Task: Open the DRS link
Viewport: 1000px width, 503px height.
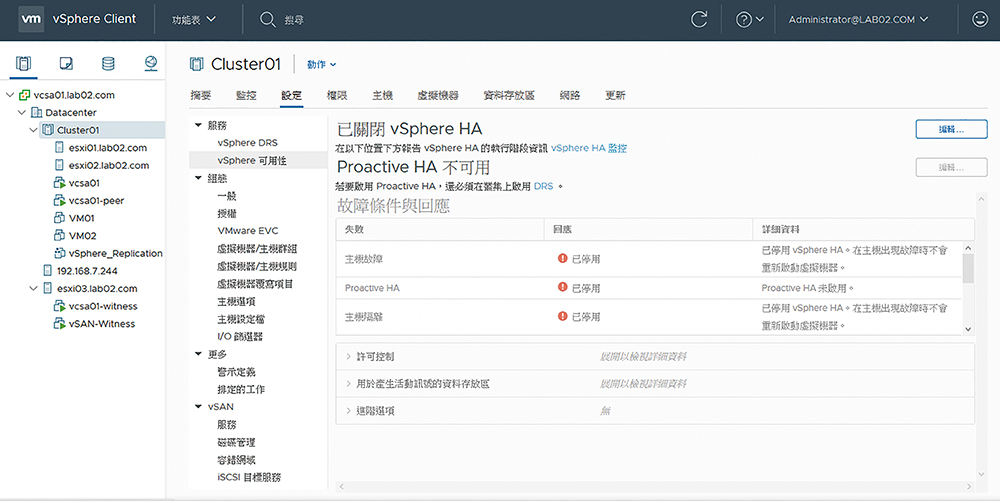Action: (x=543, y=186)
